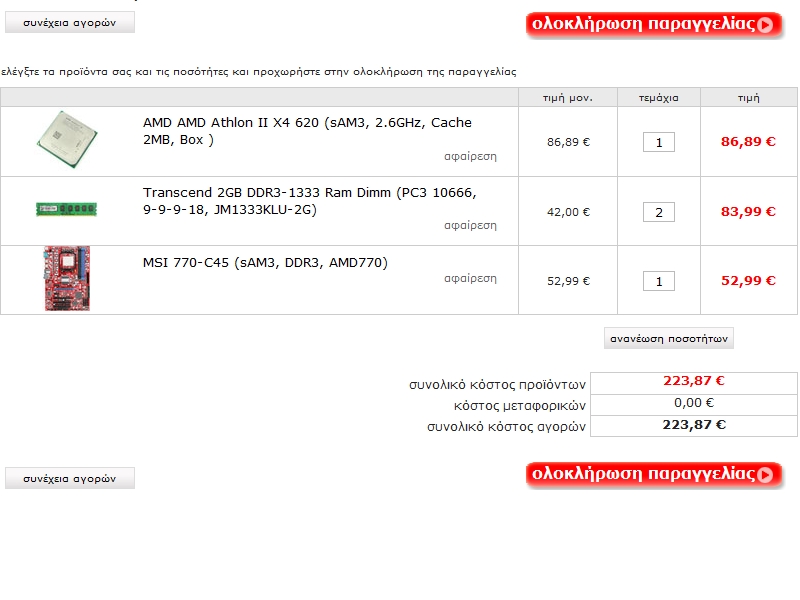The width and height of the screenshot is (800, 600).
Task: Open the Transcend RAM module thumbnail
Action: [66, 209]
